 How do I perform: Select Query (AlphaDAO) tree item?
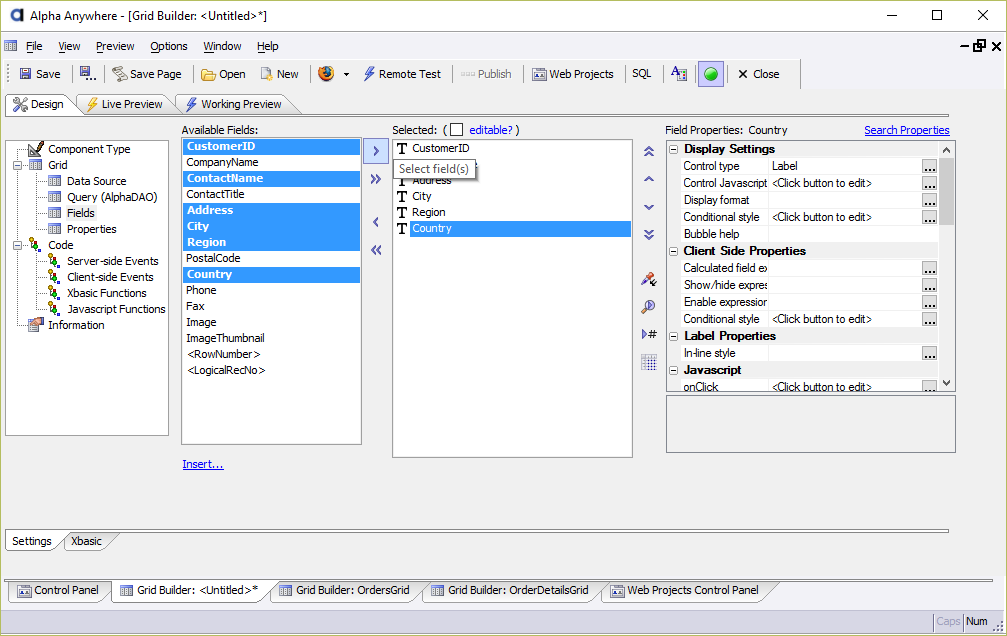[x=112, y=197]
